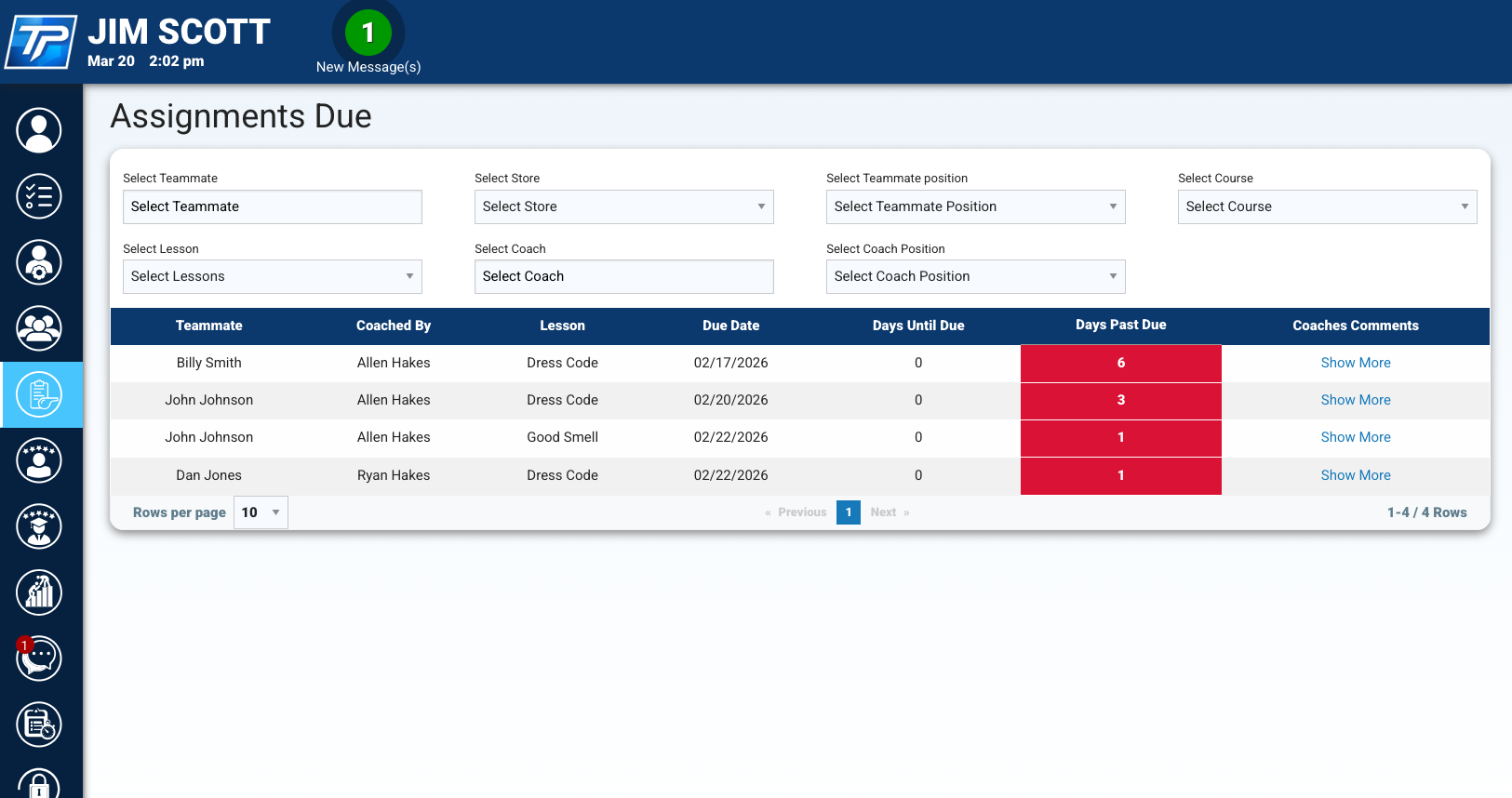Expand the Select Coach Position dropdown
This screenshot has height=798, width=1512.
(976, 276)
